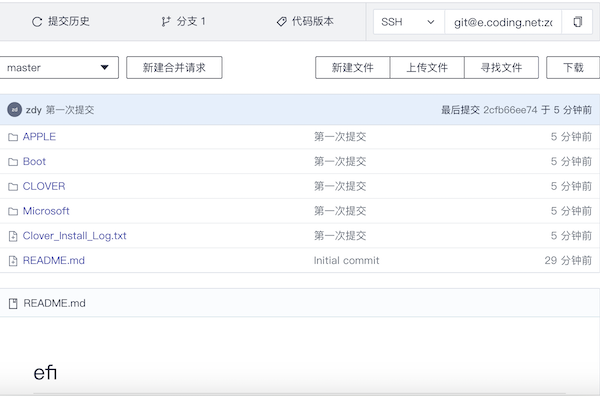Screen dimensions: 600x396
Task: Click the git@e.coding.net URL field
Action: pyautogui.click(x=503, y=22)
